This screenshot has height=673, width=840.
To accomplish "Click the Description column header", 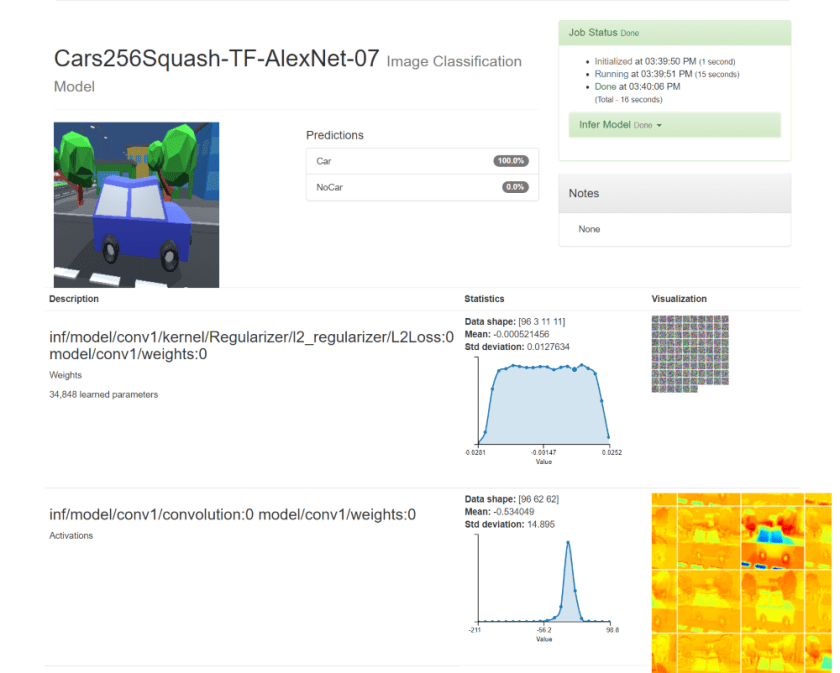I will [74, 299].
